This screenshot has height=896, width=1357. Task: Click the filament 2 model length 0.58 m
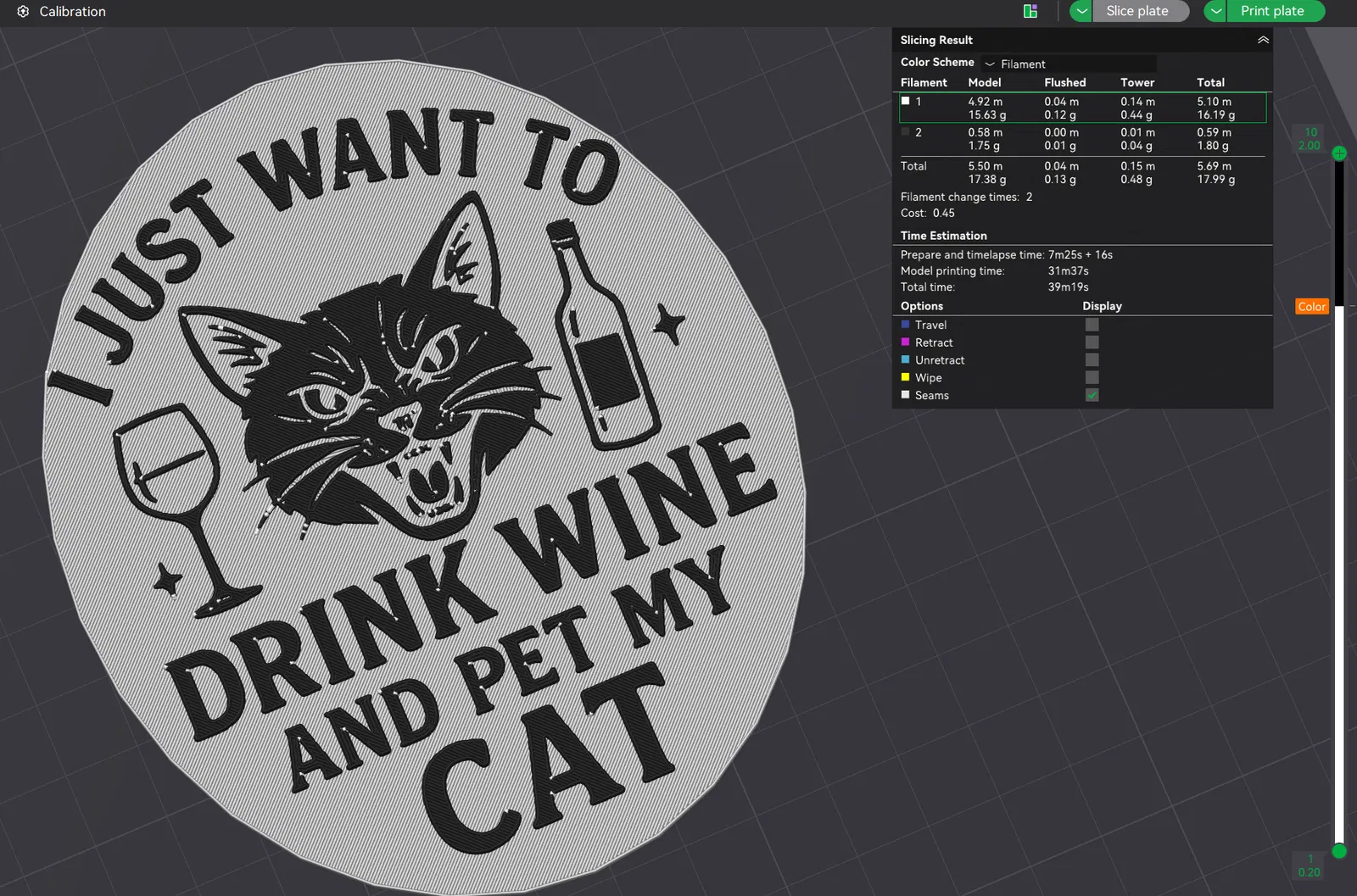click(x=986, y=132)
